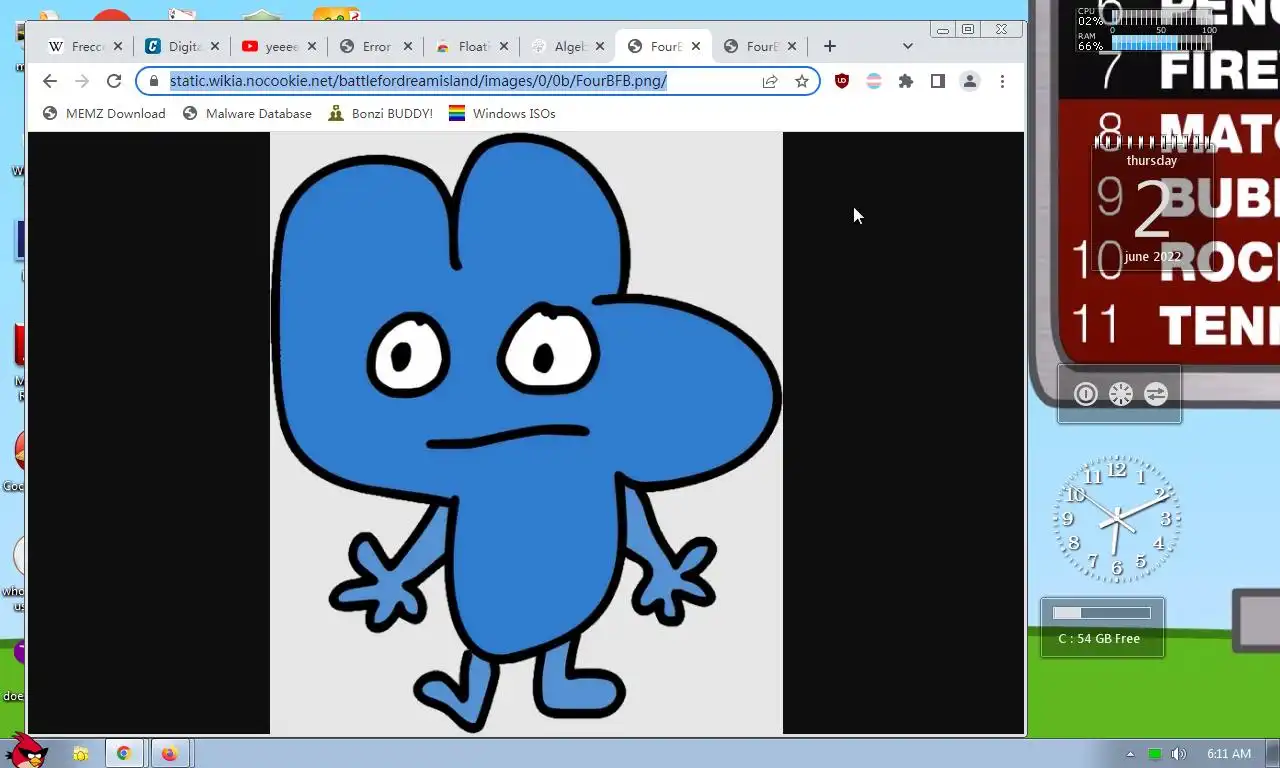The image size is (1280, 768).
Task: Click the Four character image
Action: click(x=526, y=433)
